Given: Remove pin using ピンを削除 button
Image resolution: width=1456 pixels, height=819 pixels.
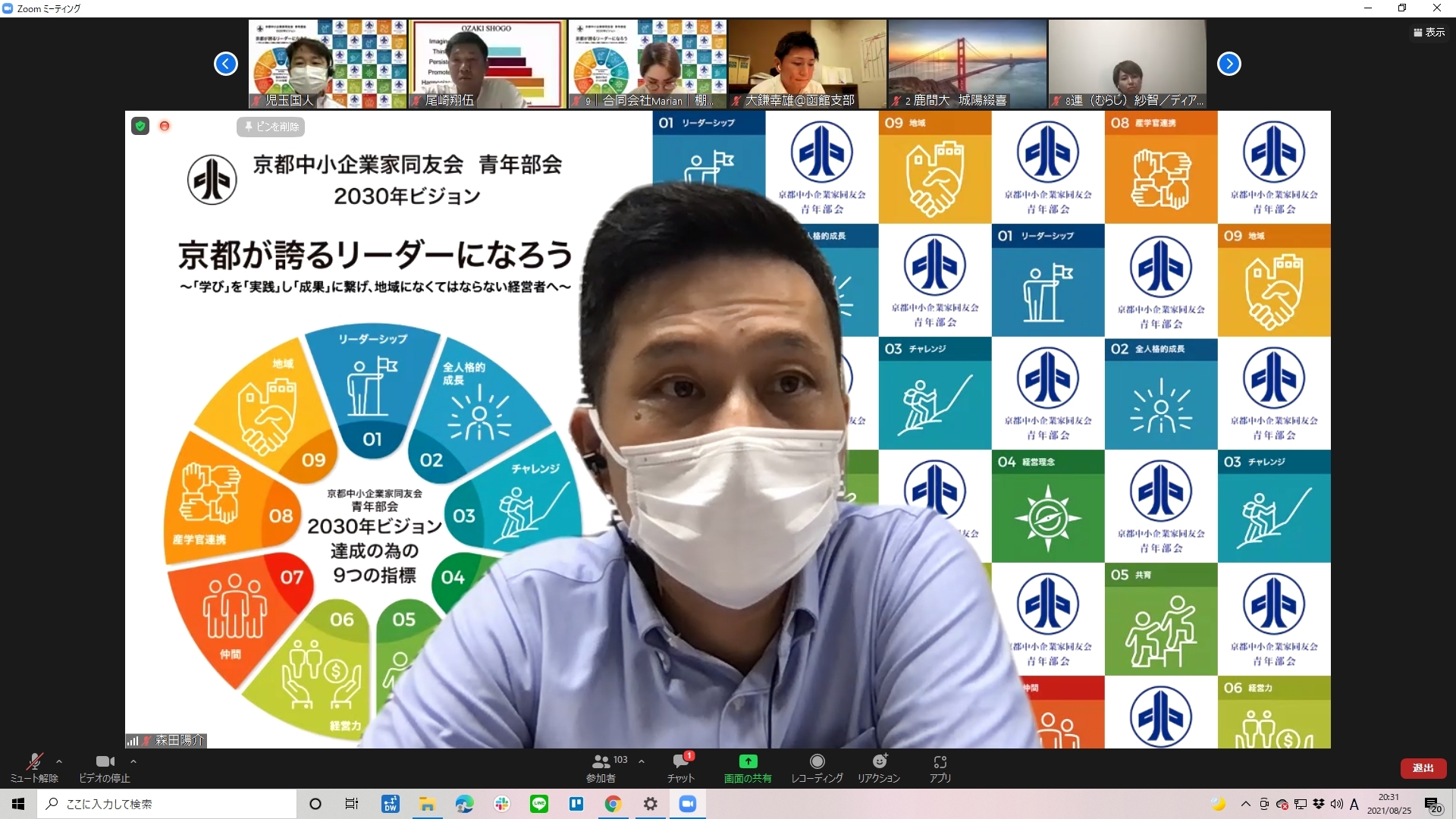Looking at the screenshot, I should [271, 127].
